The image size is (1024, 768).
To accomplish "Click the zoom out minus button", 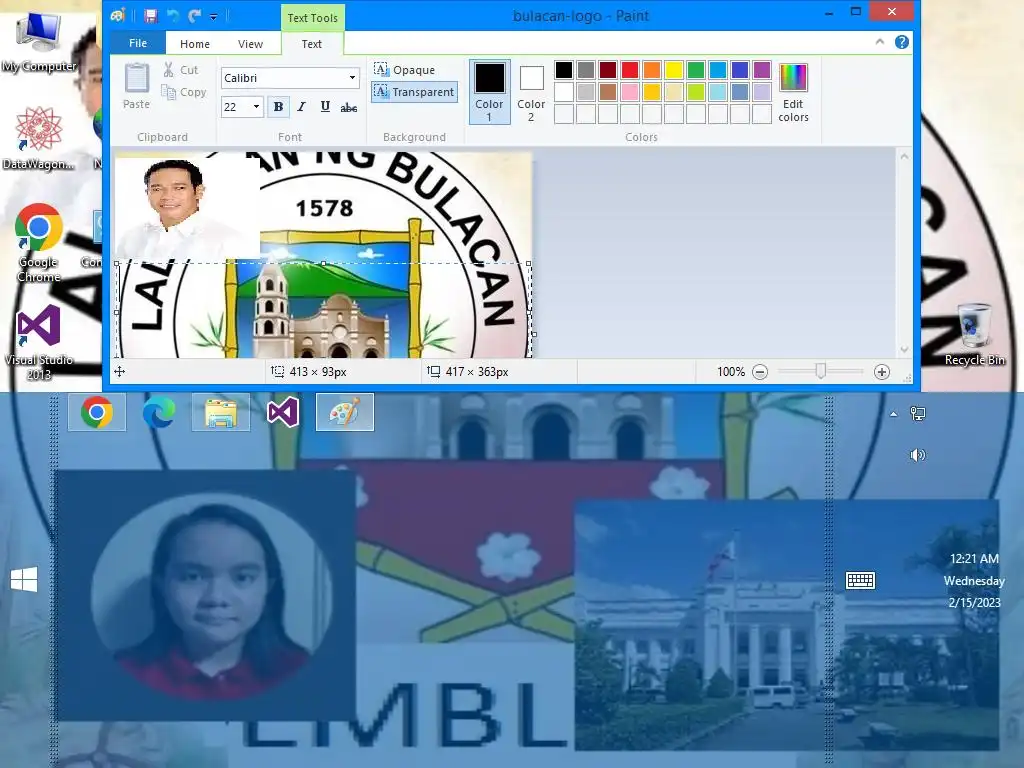I will click(760, 372).
